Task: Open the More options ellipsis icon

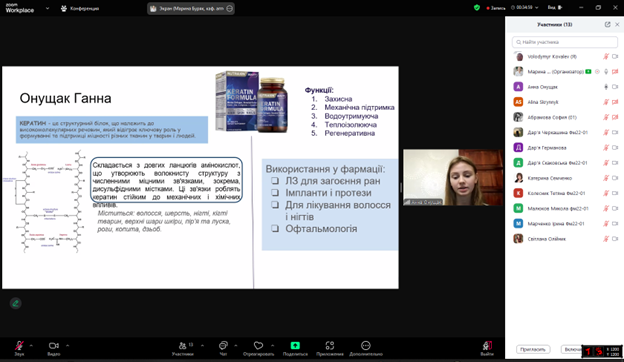Action: tap(366, 345)
